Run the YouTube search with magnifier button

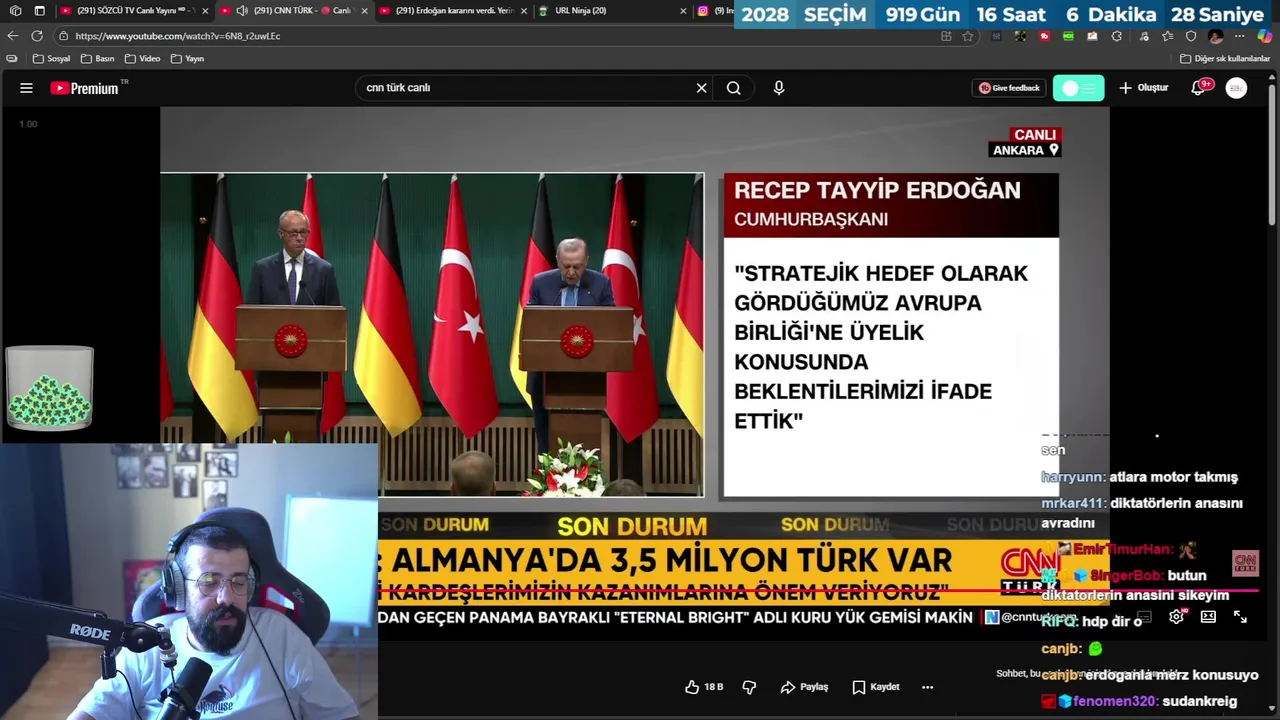(733, 88)
